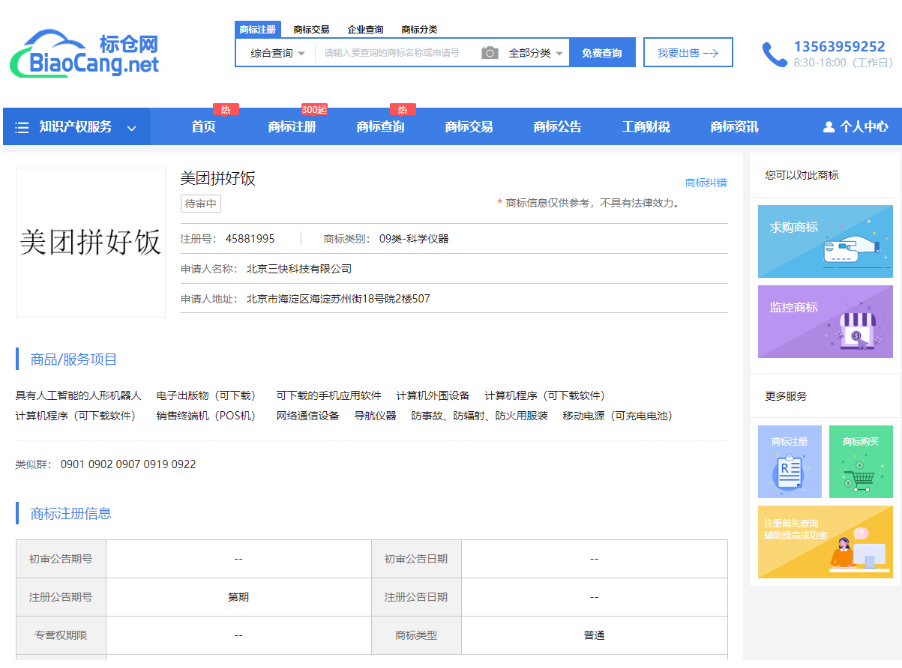Click the user icon beside 个人中心
This screenshot has width=902, height=668.
(x=828, y=127)
